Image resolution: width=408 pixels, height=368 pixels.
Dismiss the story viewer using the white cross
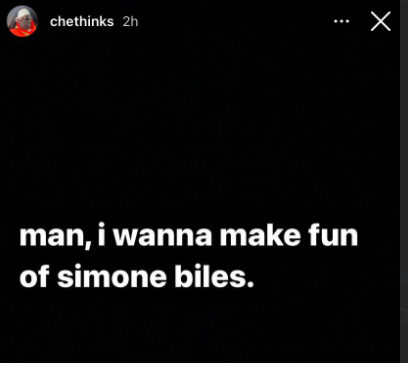coord(381,21)
